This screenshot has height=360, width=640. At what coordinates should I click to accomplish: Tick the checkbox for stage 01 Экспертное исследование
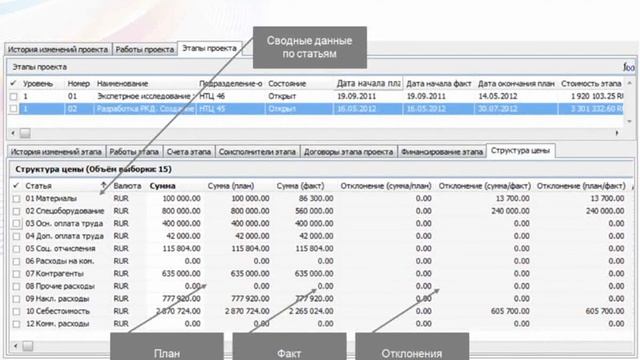pyautogui.click(x=13, y=97)
